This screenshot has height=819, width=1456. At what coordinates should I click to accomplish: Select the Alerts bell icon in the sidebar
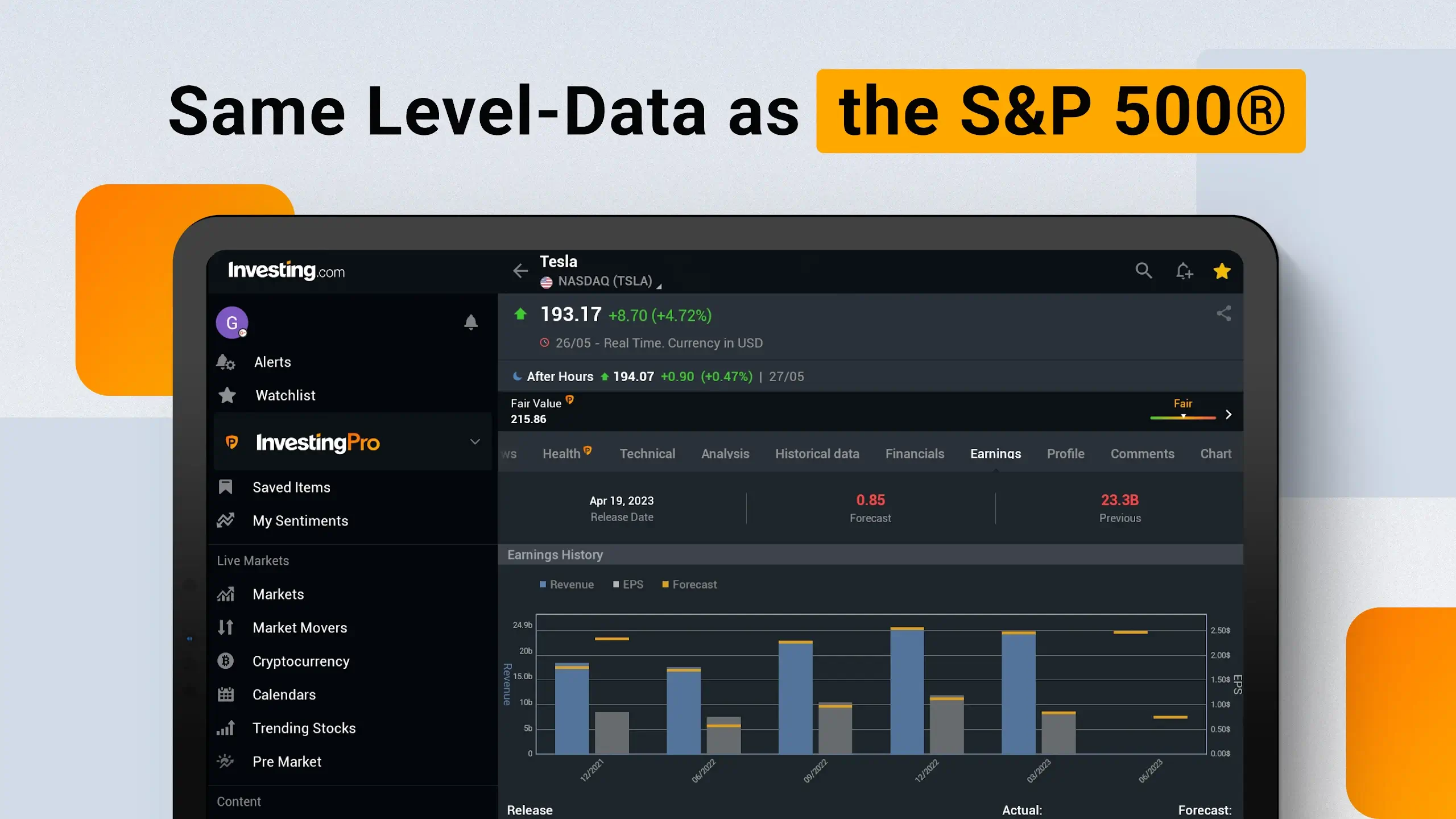(x=226, y=362)
